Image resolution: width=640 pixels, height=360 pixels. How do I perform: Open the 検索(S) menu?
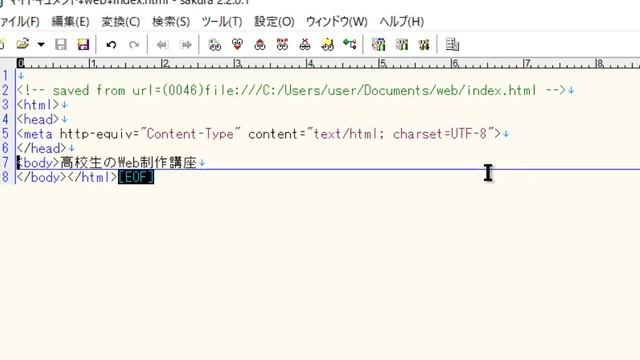click(171, 22)
